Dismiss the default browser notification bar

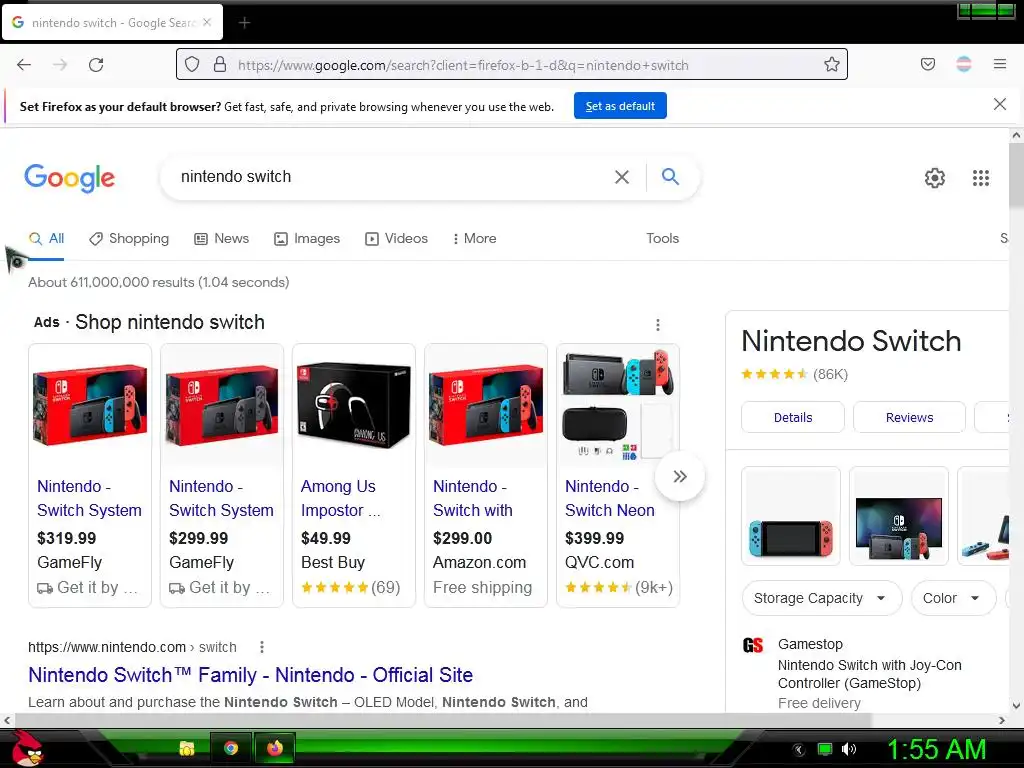pos(1000,104)
